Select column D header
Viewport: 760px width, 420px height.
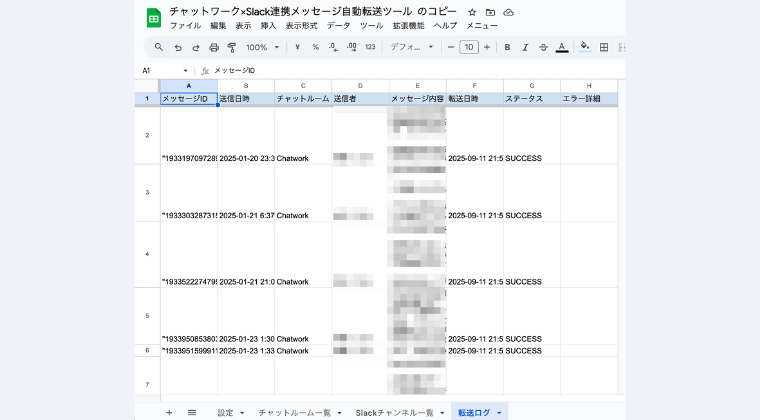tap(360, 86)
